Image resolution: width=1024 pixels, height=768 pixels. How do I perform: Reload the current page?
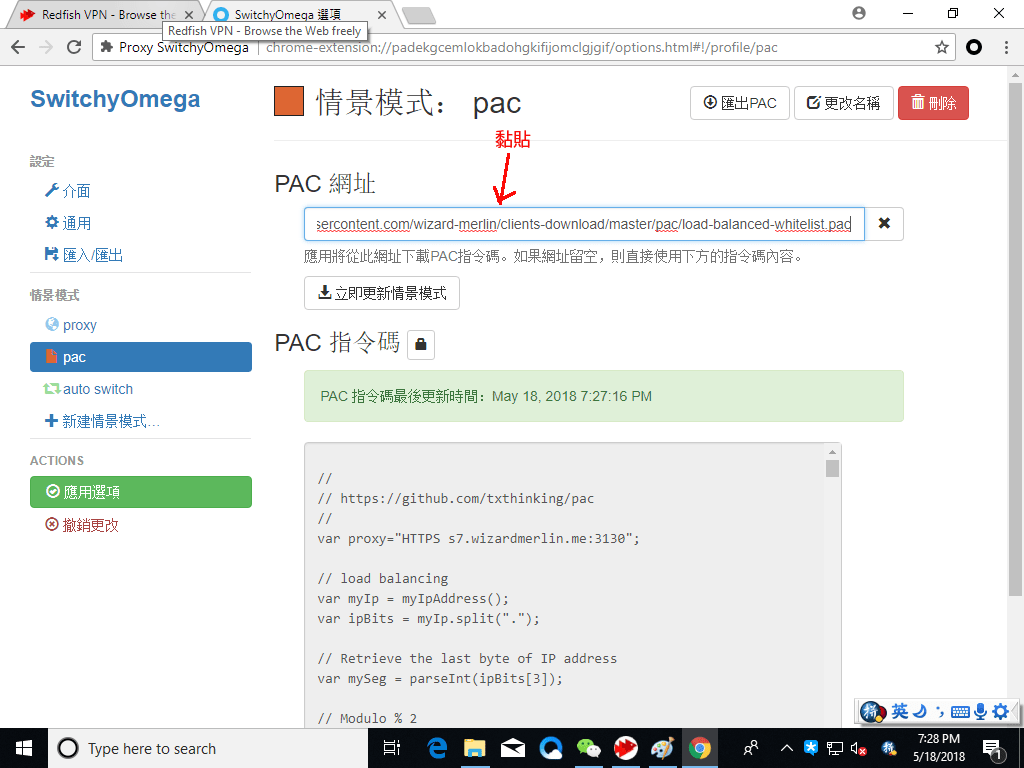74,47
